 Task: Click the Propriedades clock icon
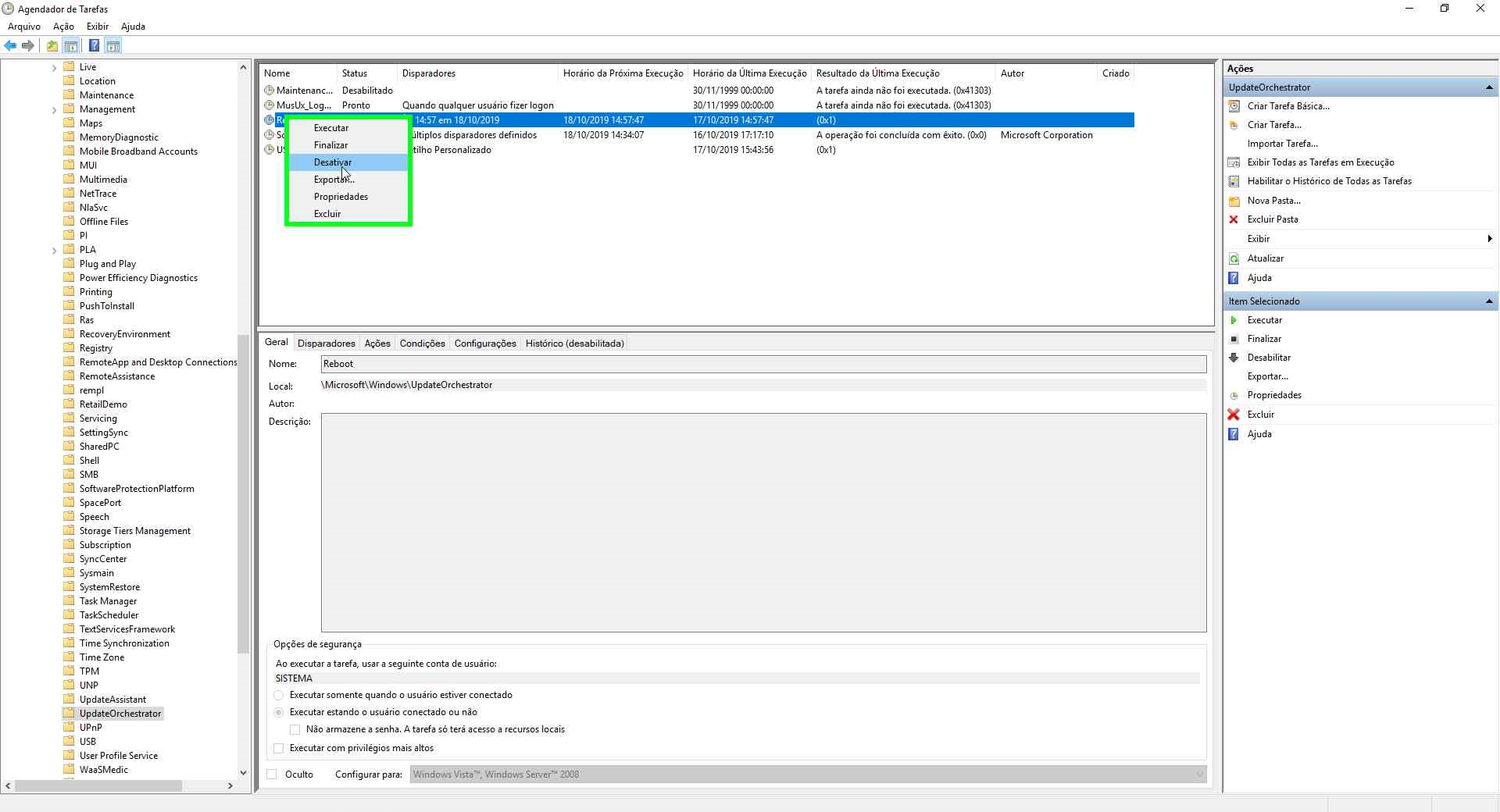(x=1234, y=395)
